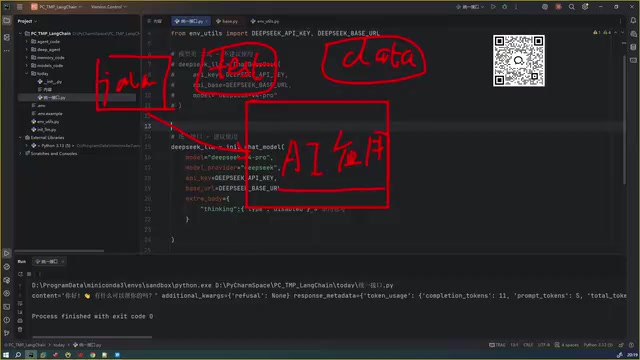Expand the agent_code folder
The width and height of the screenshot is (640, 360).
tap(27, 42)
